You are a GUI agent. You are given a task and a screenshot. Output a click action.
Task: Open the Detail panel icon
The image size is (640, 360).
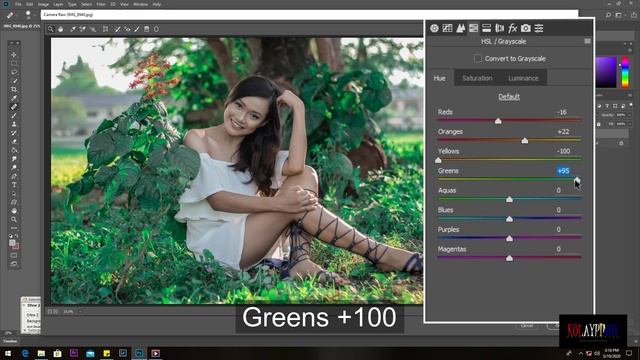(460, 28)
